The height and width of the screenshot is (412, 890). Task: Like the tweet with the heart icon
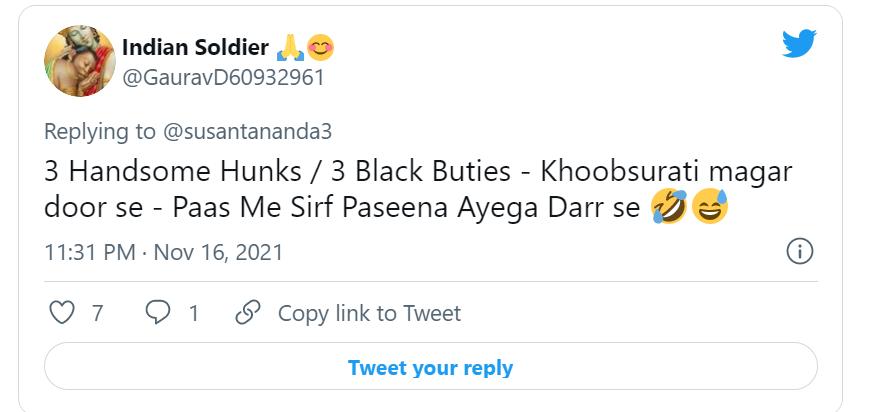(62, 313)
